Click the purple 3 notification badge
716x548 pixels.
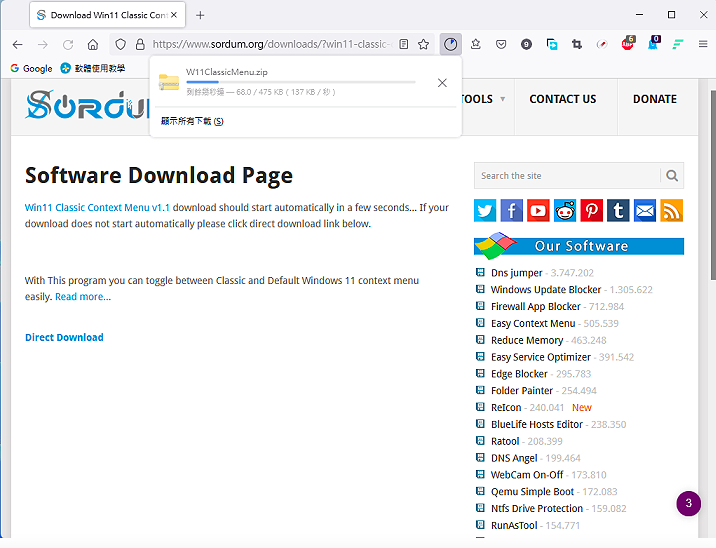tap(689, 504)
